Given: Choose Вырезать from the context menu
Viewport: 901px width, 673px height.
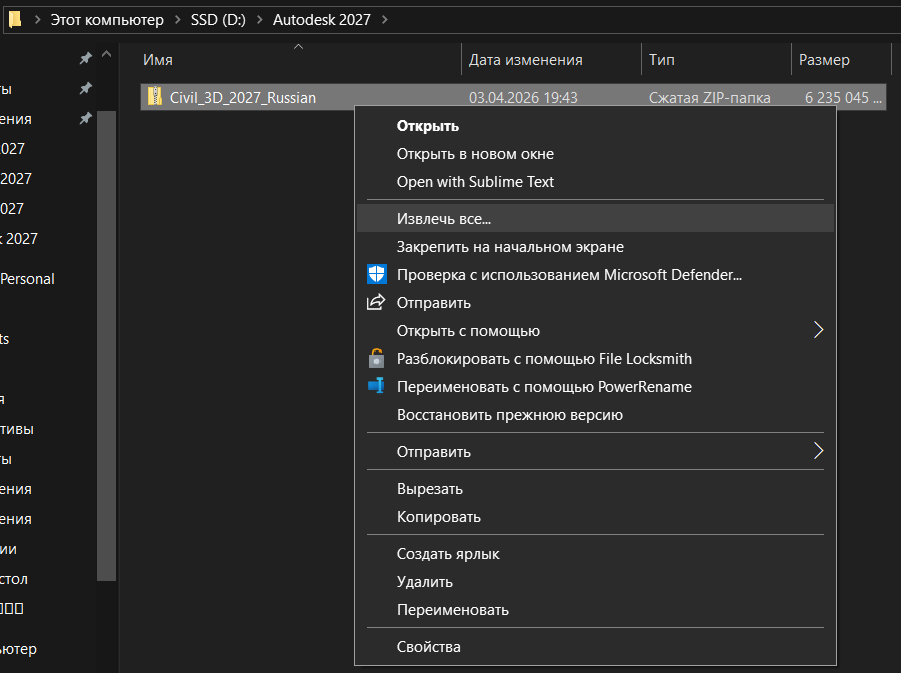Looking at the screenshot, I should click(x=430, y=489).
